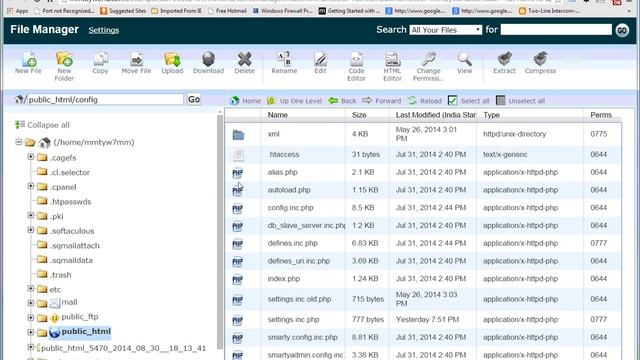Image resolution: width=640 pixels, height=360 pixels.
Task: Click the Go button next to path
Action: [x=194, y=99]
